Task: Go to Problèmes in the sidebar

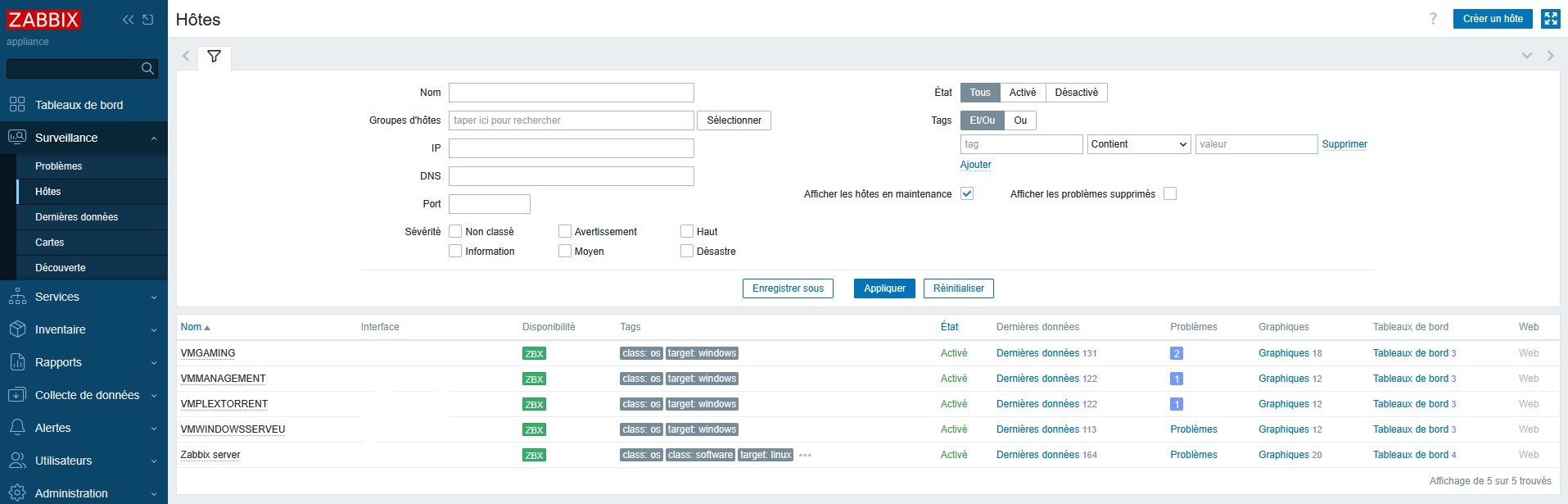Action: (x=58, y=166)
